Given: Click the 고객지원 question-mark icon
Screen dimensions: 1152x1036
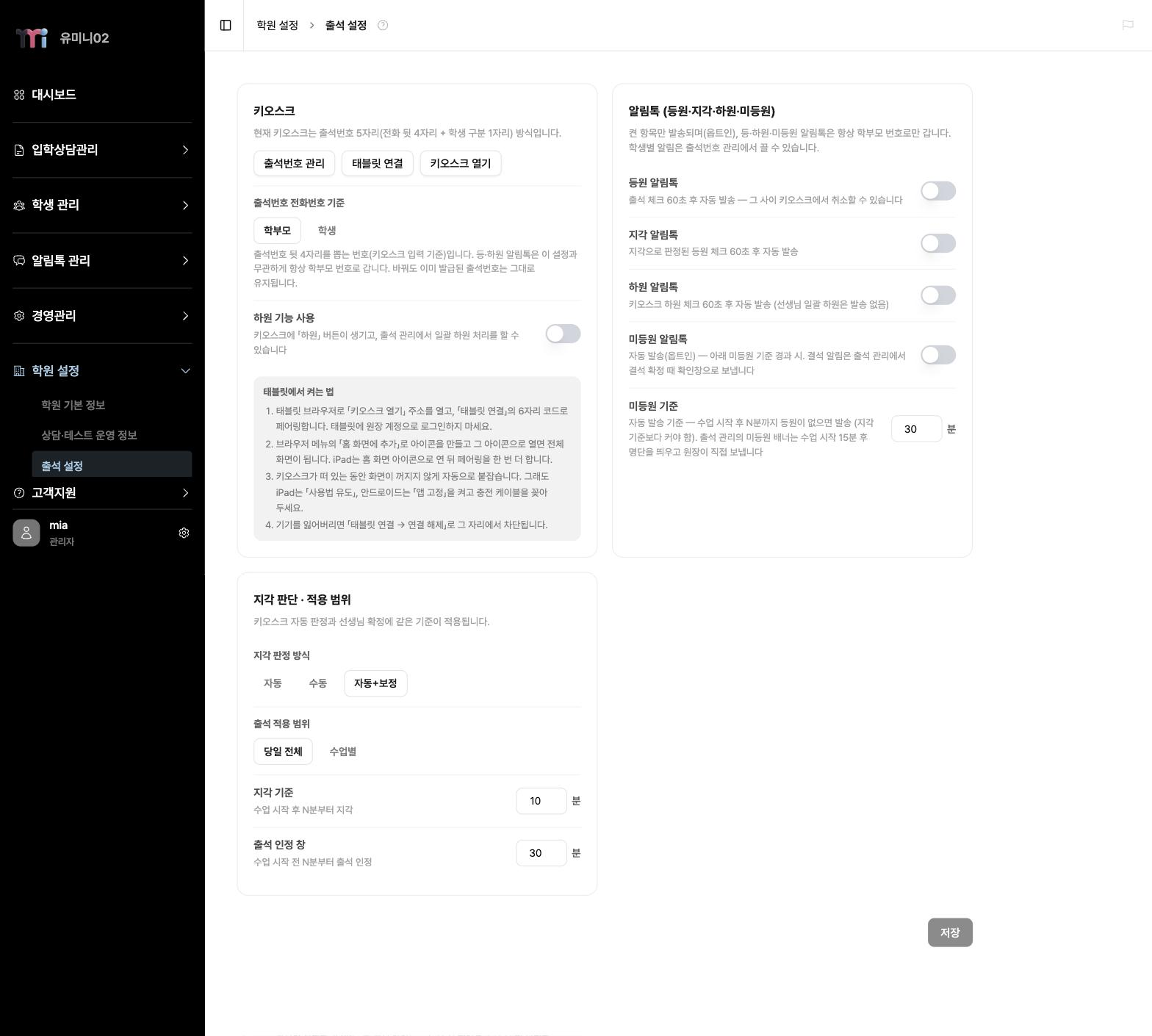Looking at the screenshot, I should [x=19, y=493].
